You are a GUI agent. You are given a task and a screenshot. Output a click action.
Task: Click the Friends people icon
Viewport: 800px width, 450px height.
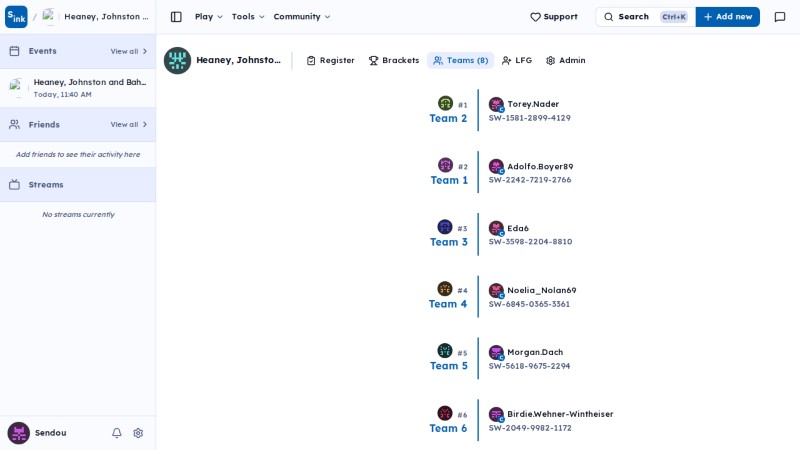[14, 124]
